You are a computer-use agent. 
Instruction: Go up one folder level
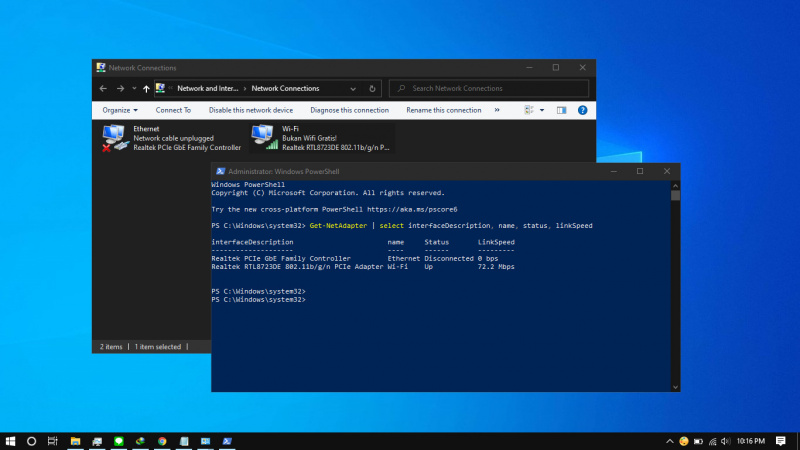tap(146, 89)
